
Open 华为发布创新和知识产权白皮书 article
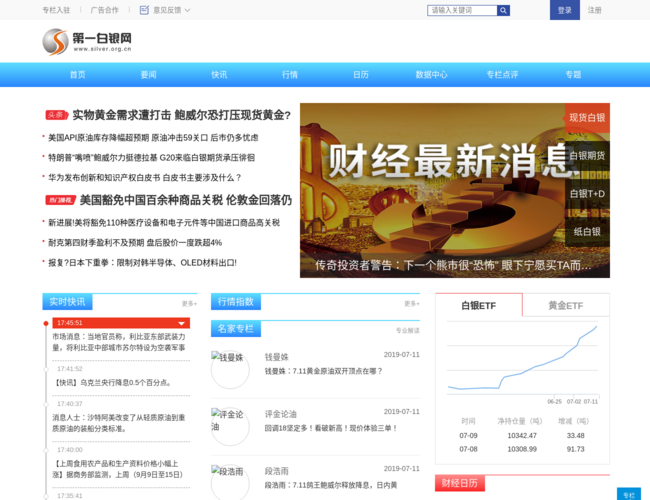coord(144,177)
